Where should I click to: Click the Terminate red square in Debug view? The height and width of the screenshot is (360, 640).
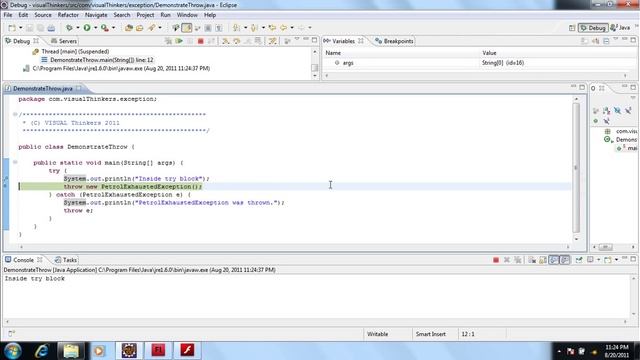(x=200, y=41)
